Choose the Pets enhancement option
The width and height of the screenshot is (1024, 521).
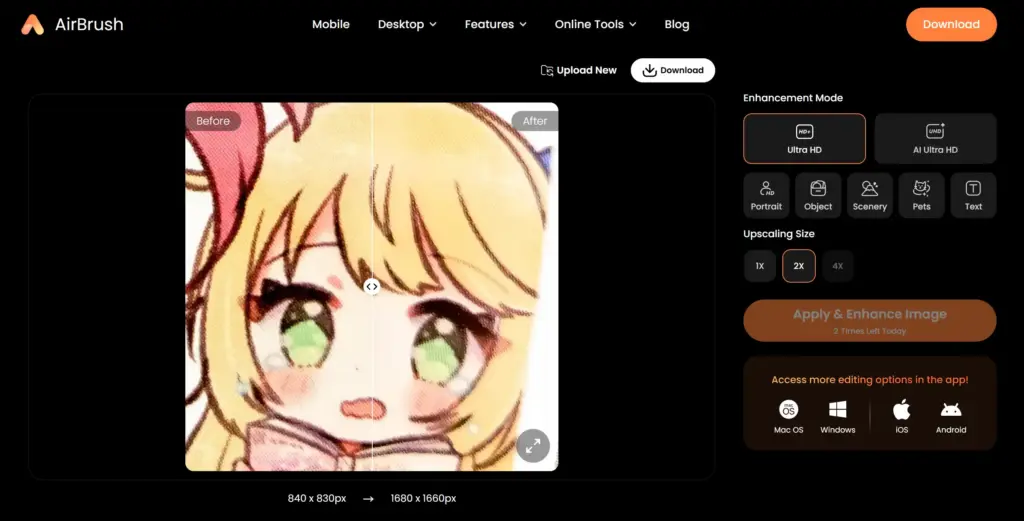tap(921, 195)
